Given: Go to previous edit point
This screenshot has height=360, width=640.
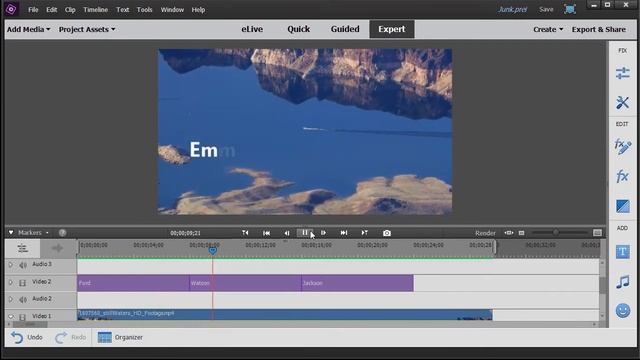Looking at the screenshot, I should (245, 233).
